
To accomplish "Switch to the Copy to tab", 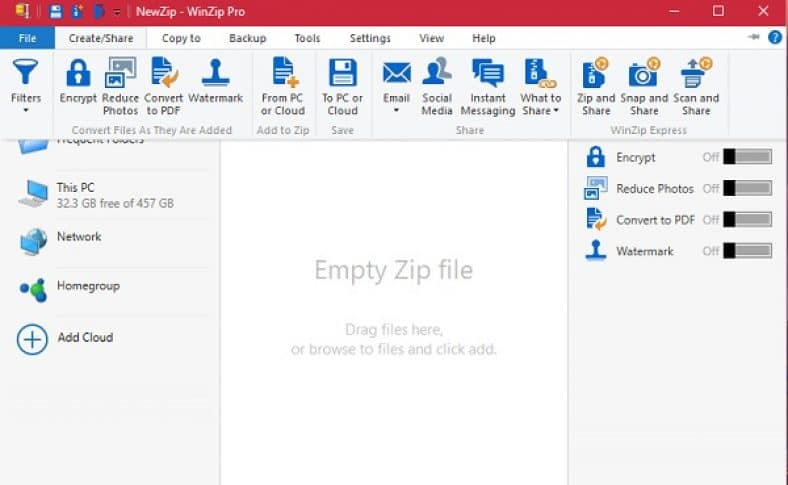I will tap(181, 38).
